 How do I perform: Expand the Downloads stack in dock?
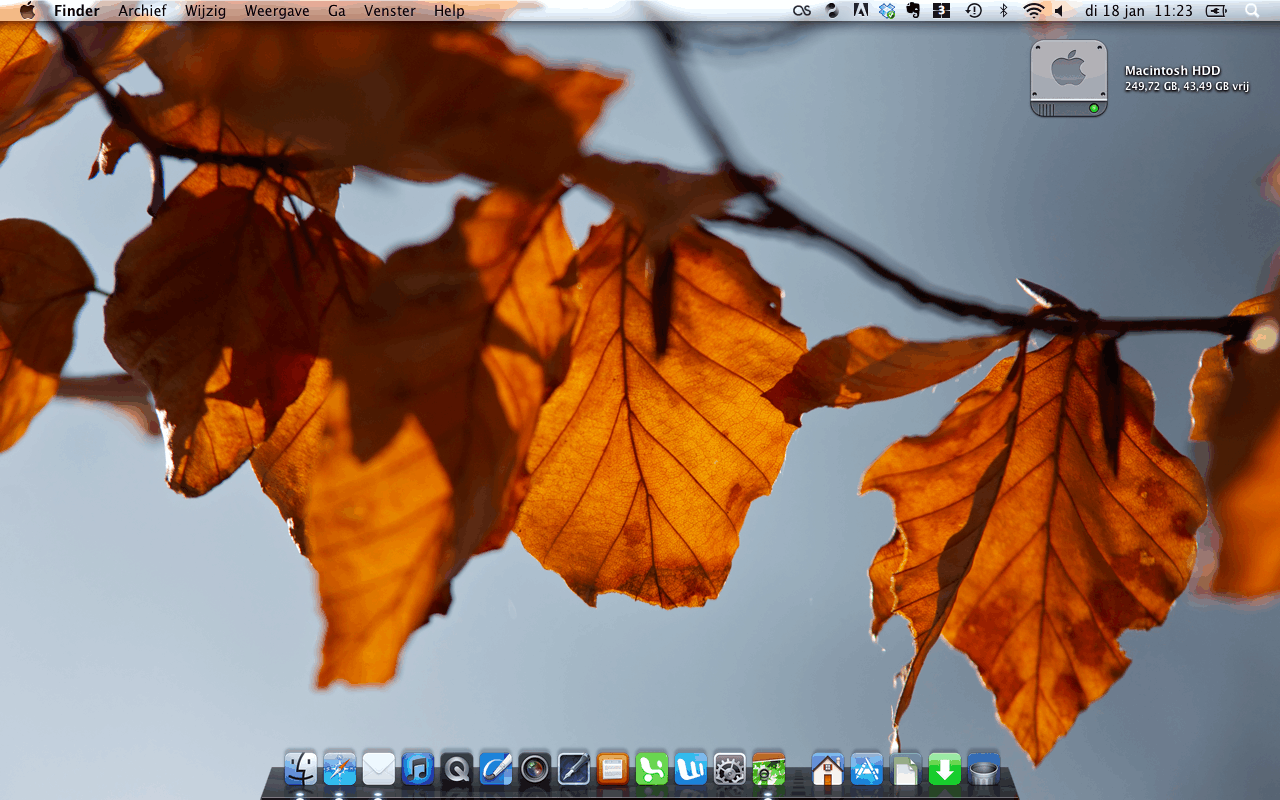pyautogui.click(x=944, y=769)
